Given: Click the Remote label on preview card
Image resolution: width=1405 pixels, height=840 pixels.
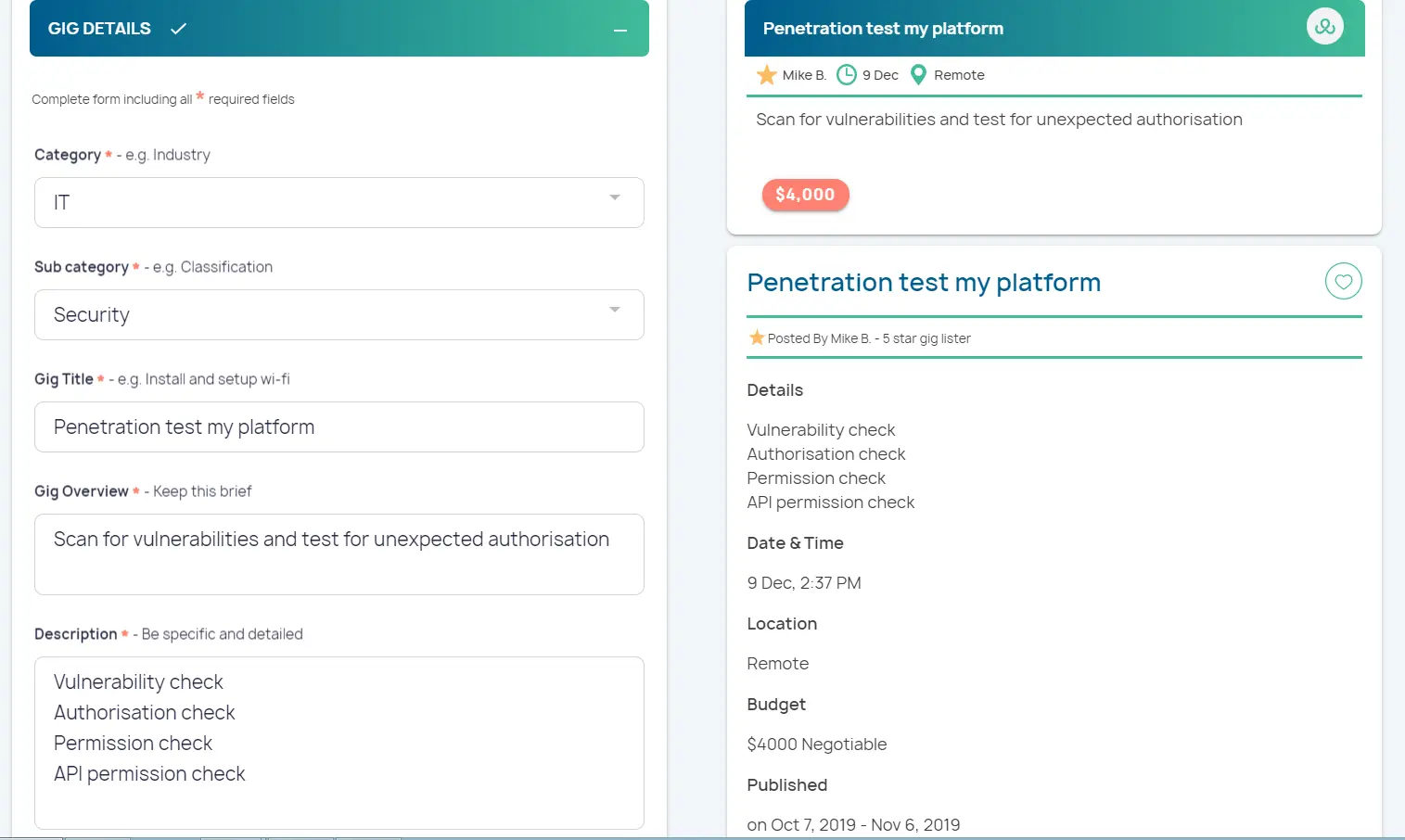Looking at the screenshot, I should 959,75.
